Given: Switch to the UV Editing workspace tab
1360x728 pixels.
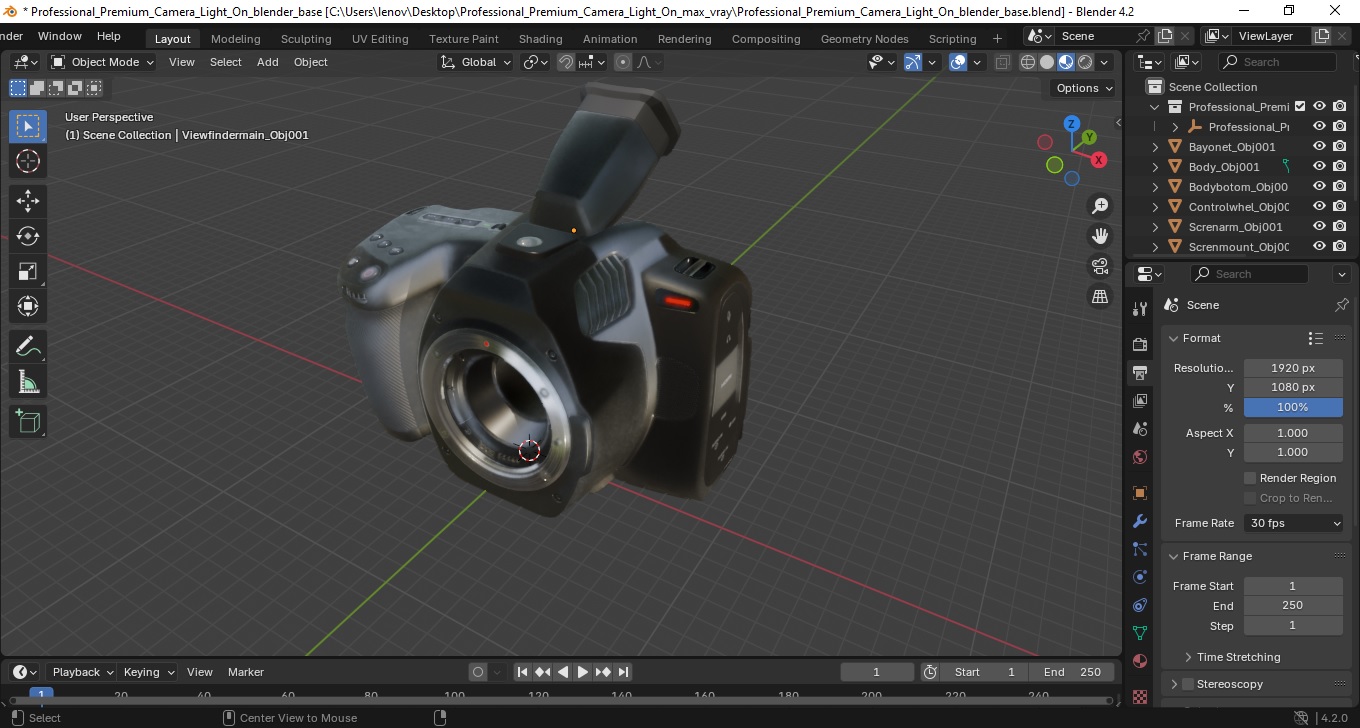Looking at the screenshot, I should (380, 39).
